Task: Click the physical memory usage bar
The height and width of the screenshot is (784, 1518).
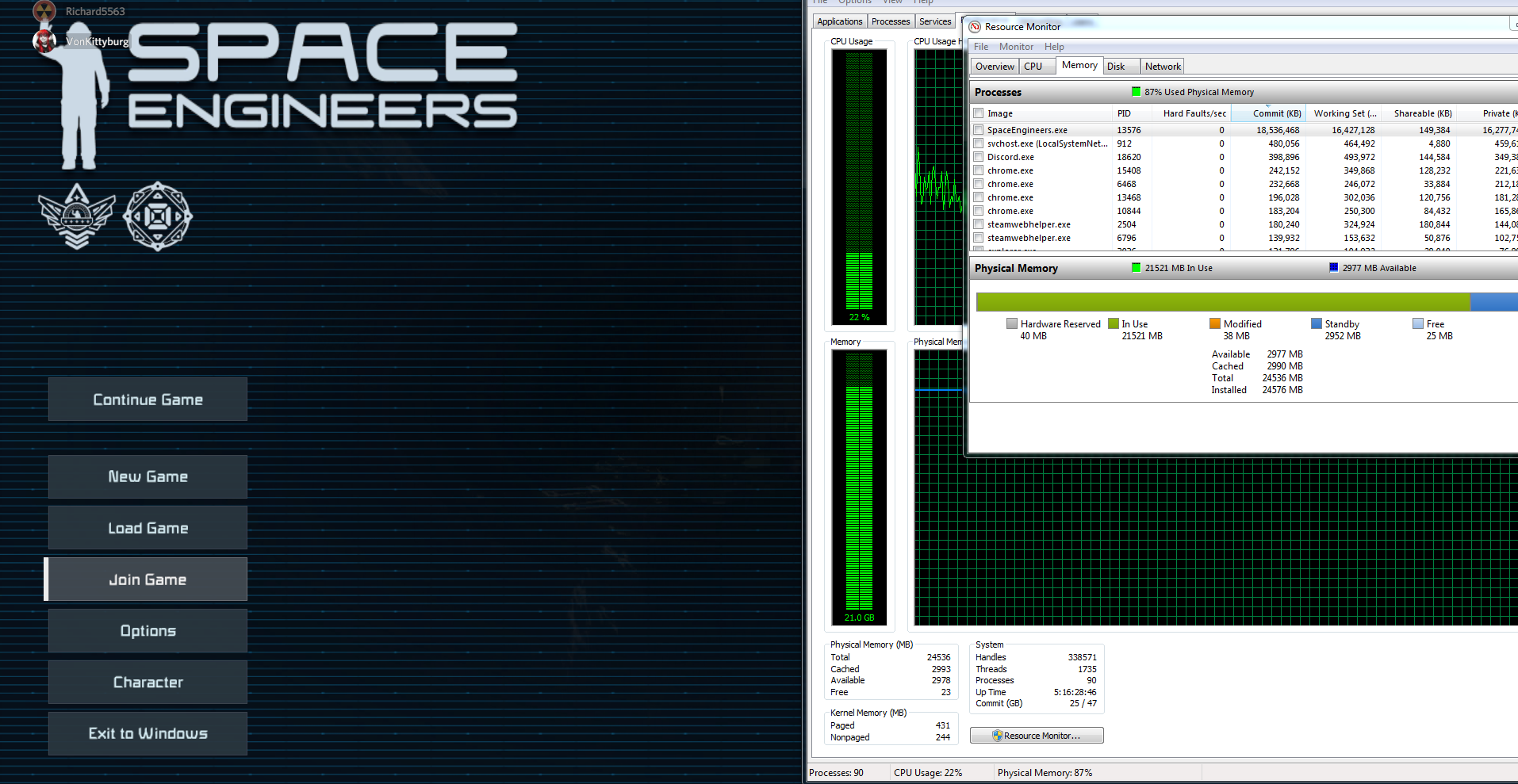Action: click(1222, 302)
